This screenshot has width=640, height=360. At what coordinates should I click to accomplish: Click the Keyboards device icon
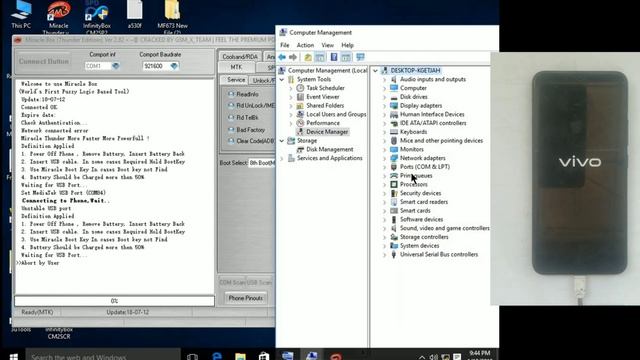click(x=394, y=132)
